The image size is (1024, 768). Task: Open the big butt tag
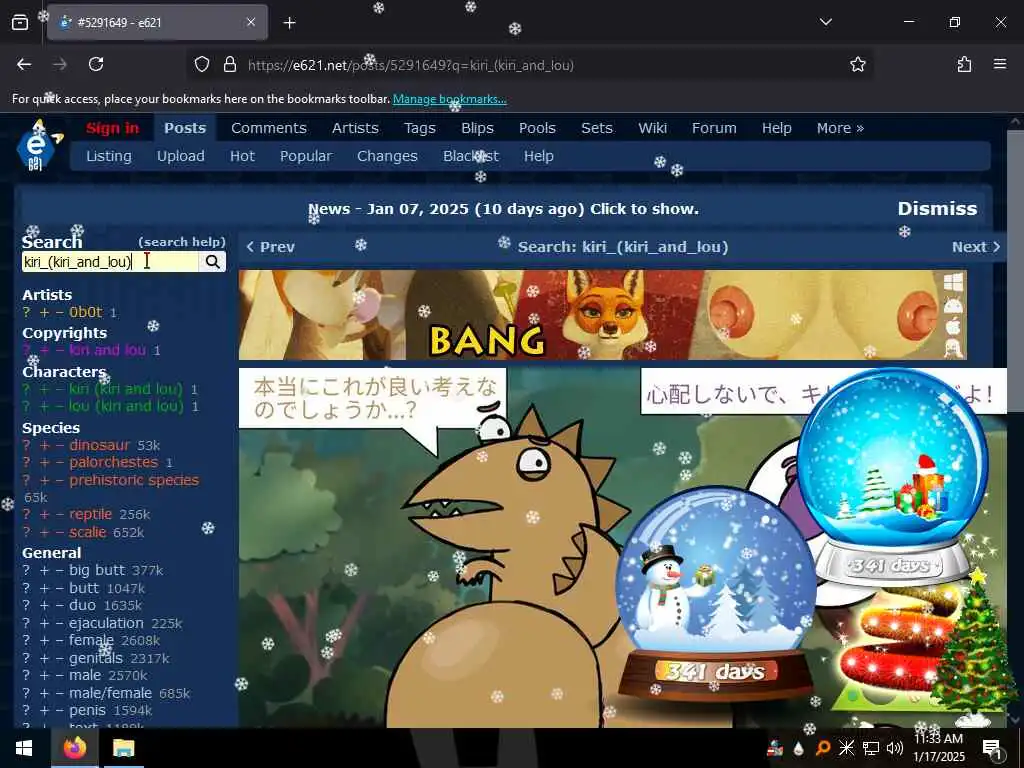[x=97, y=570]
